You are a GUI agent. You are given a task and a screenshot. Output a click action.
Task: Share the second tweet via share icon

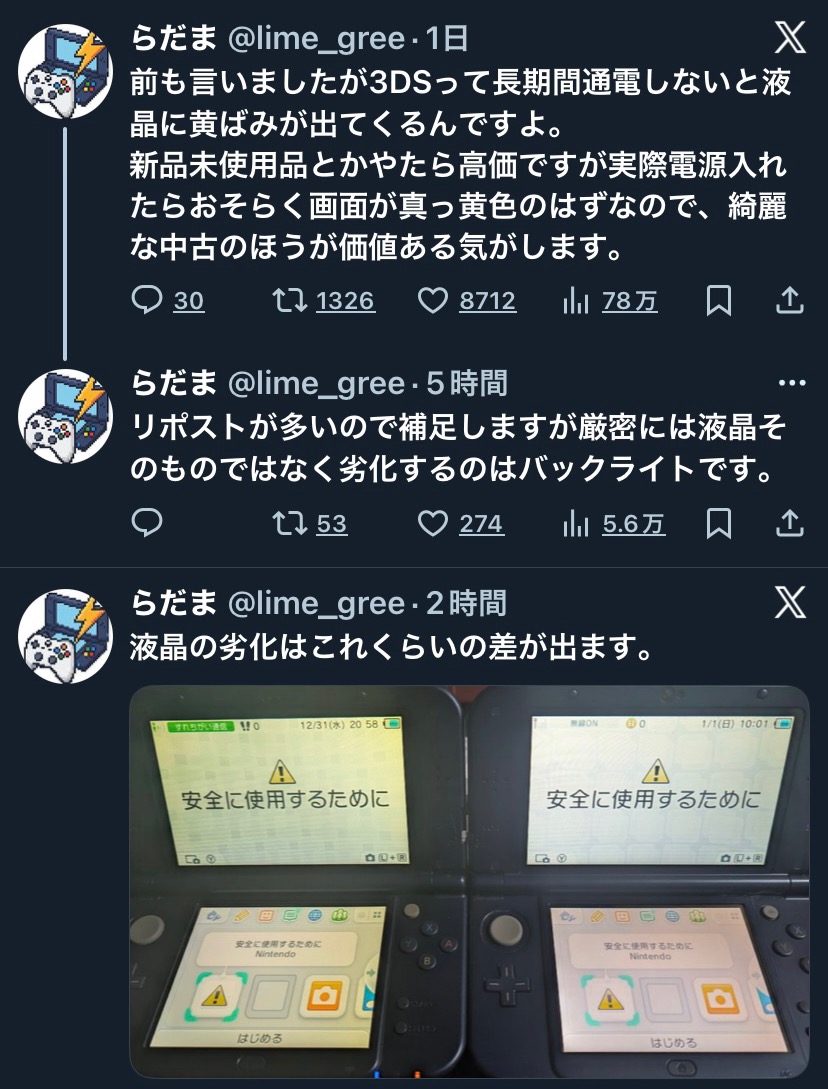[790, 524]
